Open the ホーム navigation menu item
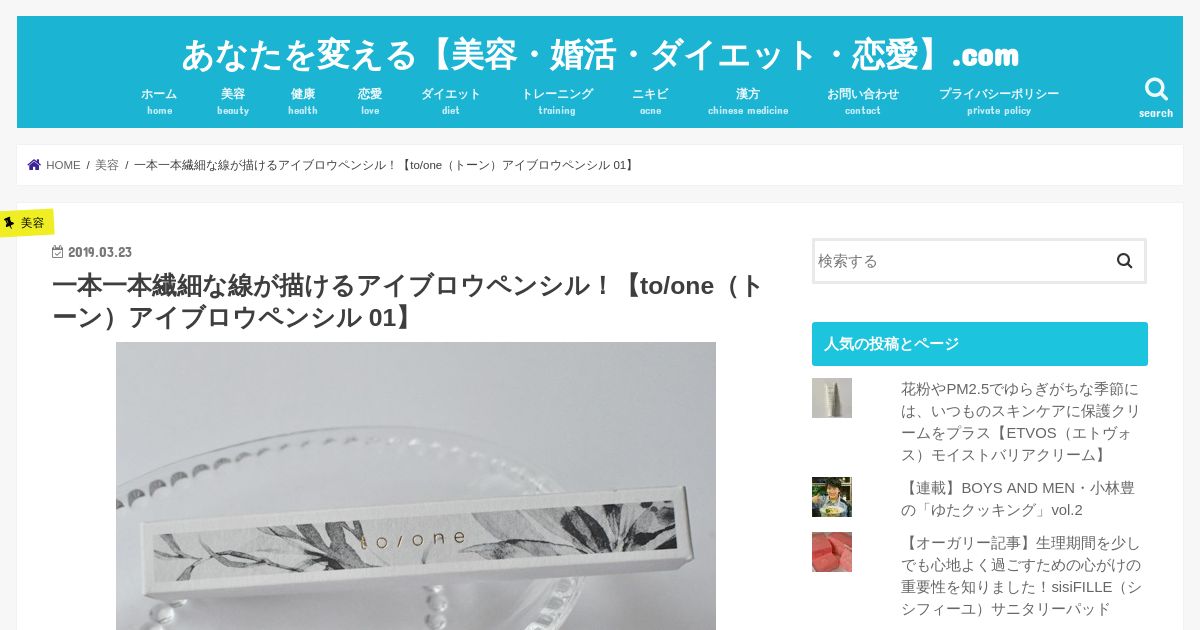Screen dimensions: 1200x630 (x=159, y=101)
